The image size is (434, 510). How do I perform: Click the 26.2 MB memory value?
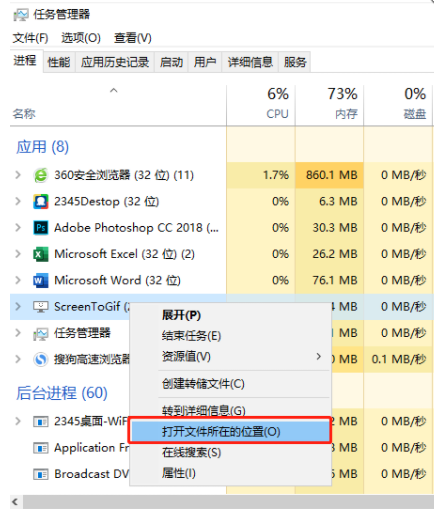click(335, 254)
